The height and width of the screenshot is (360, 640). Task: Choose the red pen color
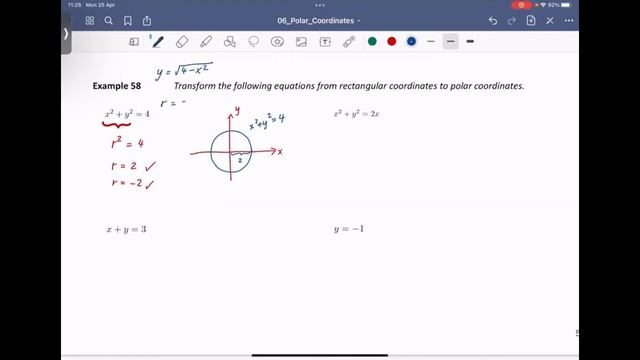(x=392, y=41)
